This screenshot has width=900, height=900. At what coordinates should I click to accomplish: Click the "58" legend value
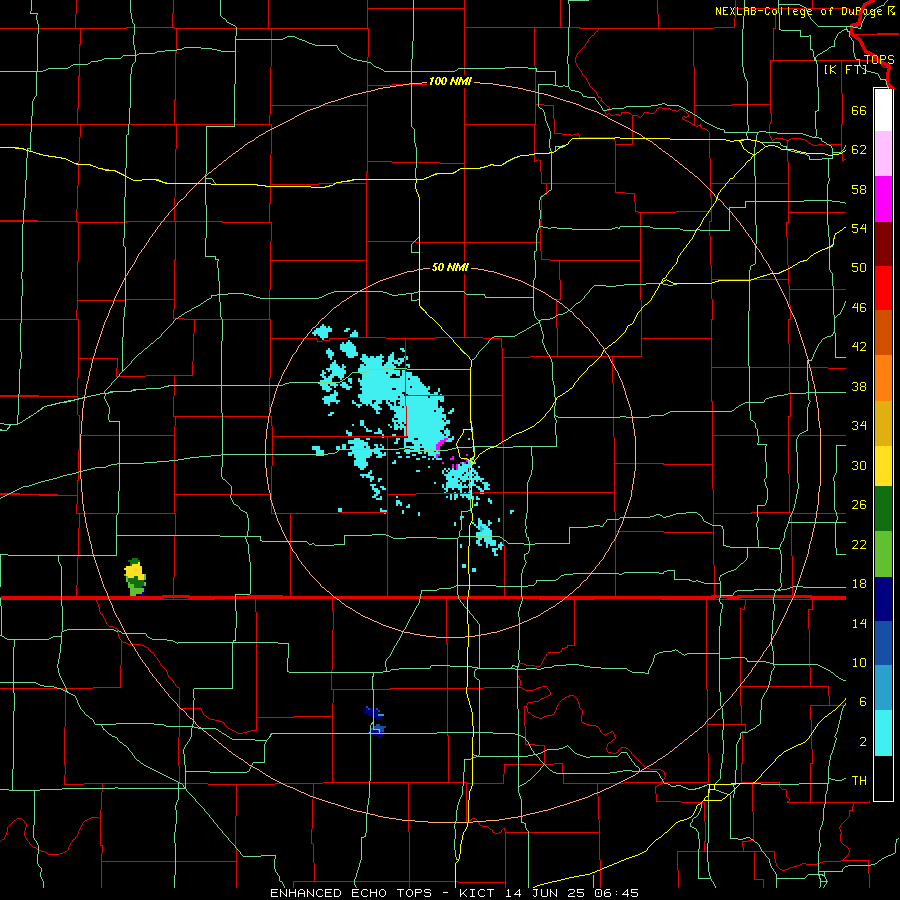click(x=859, y=189)
